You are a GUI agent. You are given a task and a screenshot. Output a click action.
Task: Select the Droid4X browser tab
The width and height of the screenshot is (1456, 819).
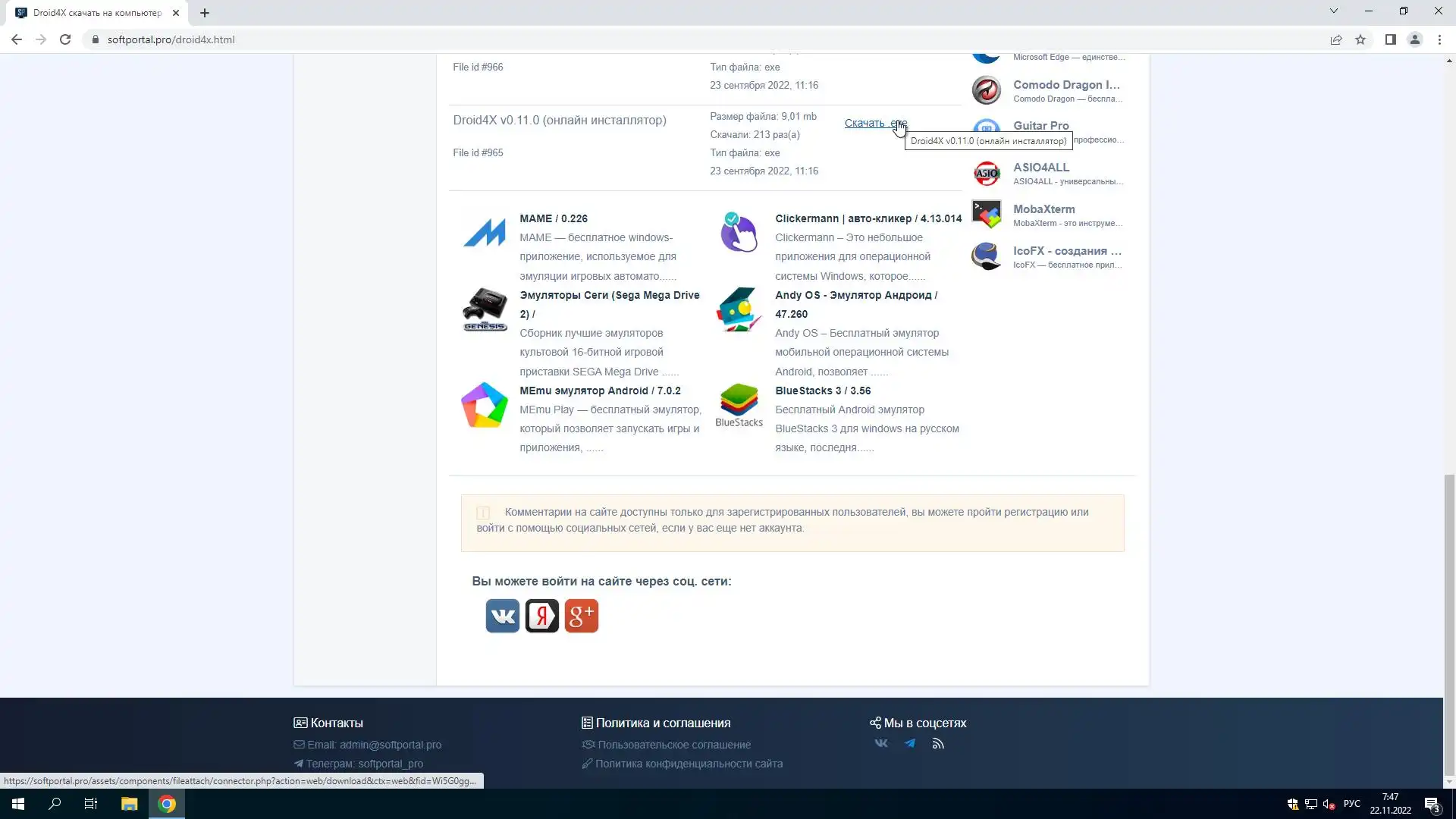click(x=97, y=13)
